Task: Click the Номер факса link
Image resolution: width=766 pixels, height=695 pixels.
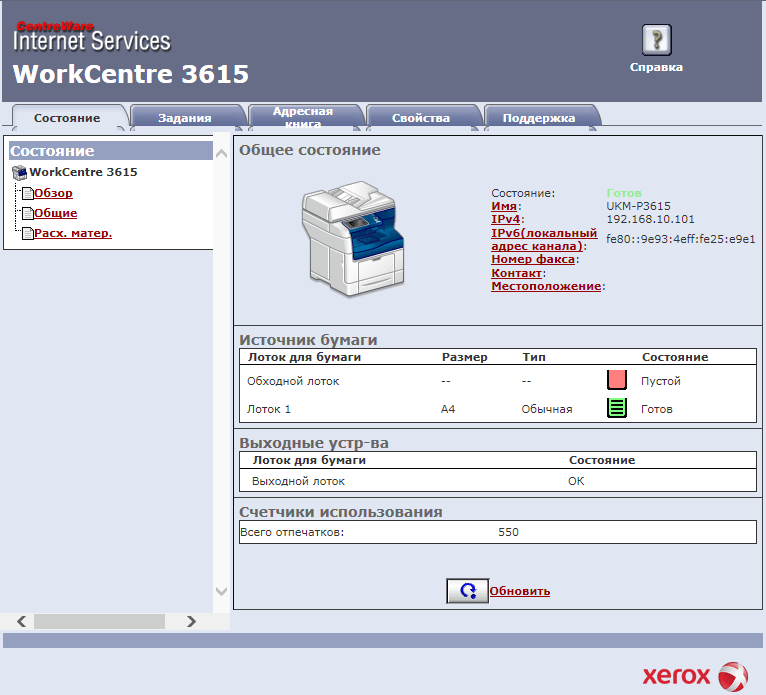Action: coord(533,259)
